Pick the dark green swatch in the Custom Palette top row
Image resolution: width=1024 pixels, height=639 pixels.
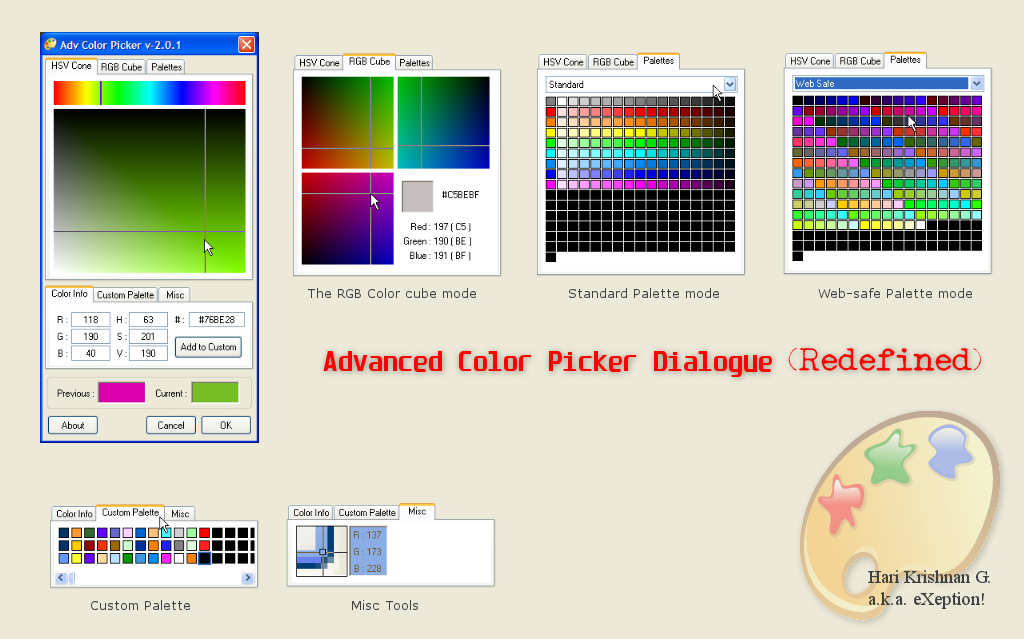tap(89, 532)
